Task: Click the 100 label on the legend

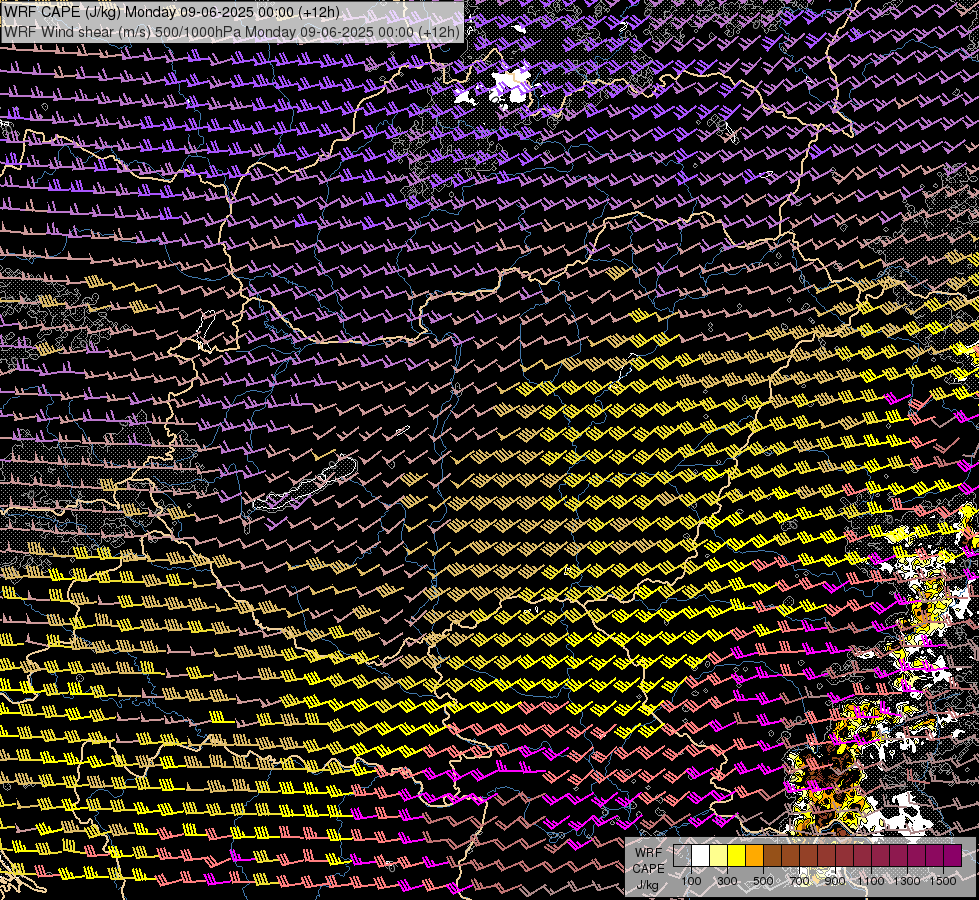Action: click(x=691, y=881)
